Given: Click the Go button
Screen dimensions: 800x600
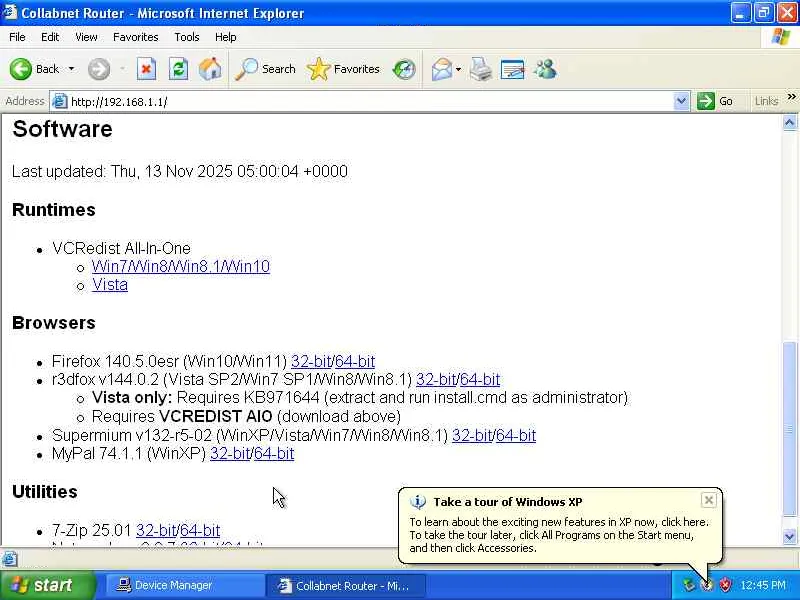Looking at the screenshot, I should [x=715, y=102].
